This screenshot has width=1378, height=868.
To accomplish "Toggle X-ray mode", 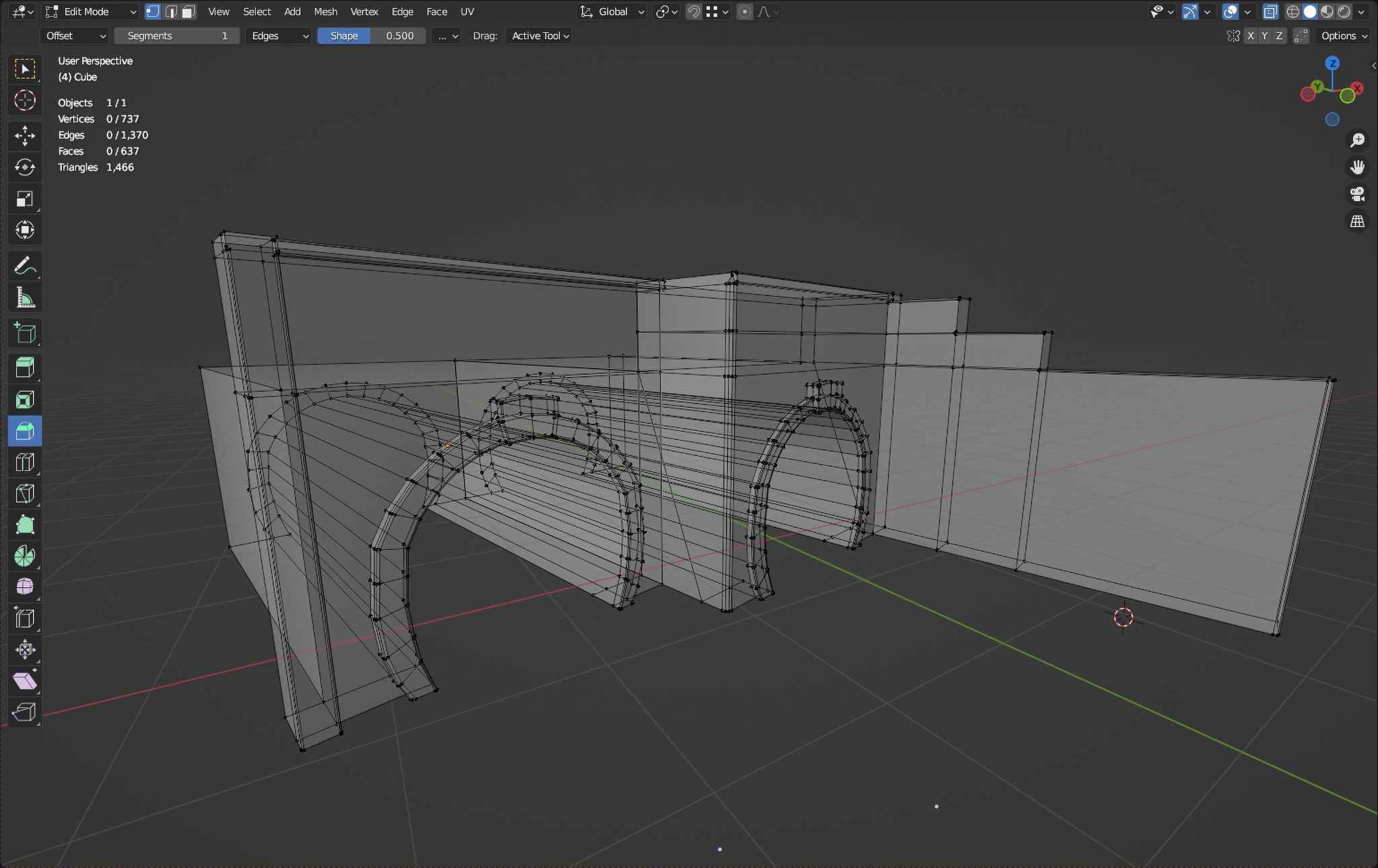I will 1270,11.
